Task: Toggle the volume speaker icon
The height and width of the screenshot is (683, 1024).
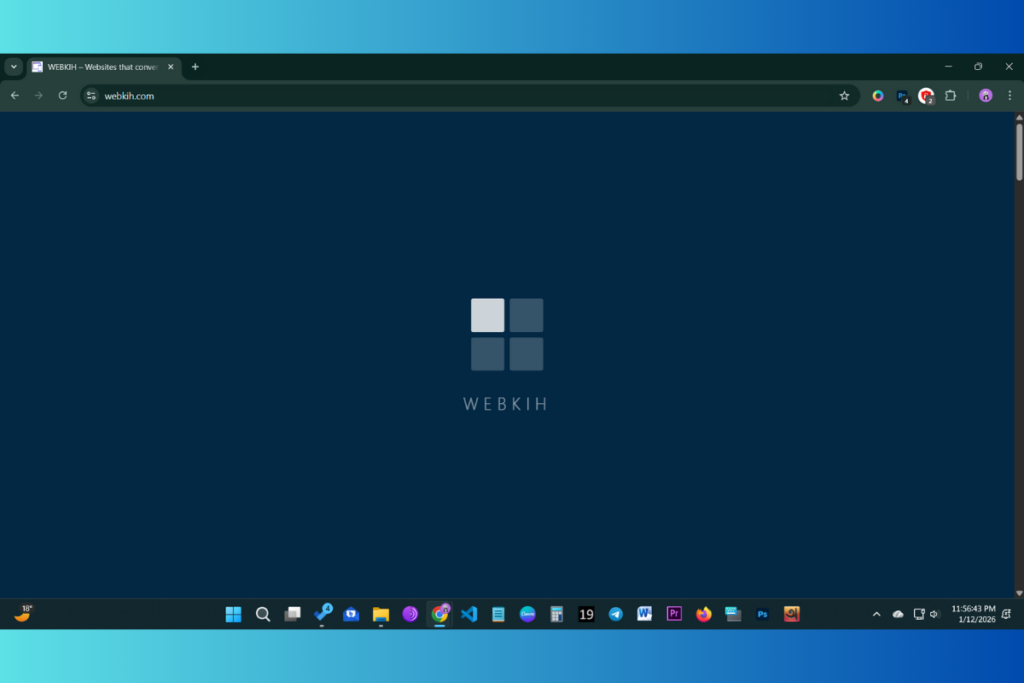Action: [934, 614]
